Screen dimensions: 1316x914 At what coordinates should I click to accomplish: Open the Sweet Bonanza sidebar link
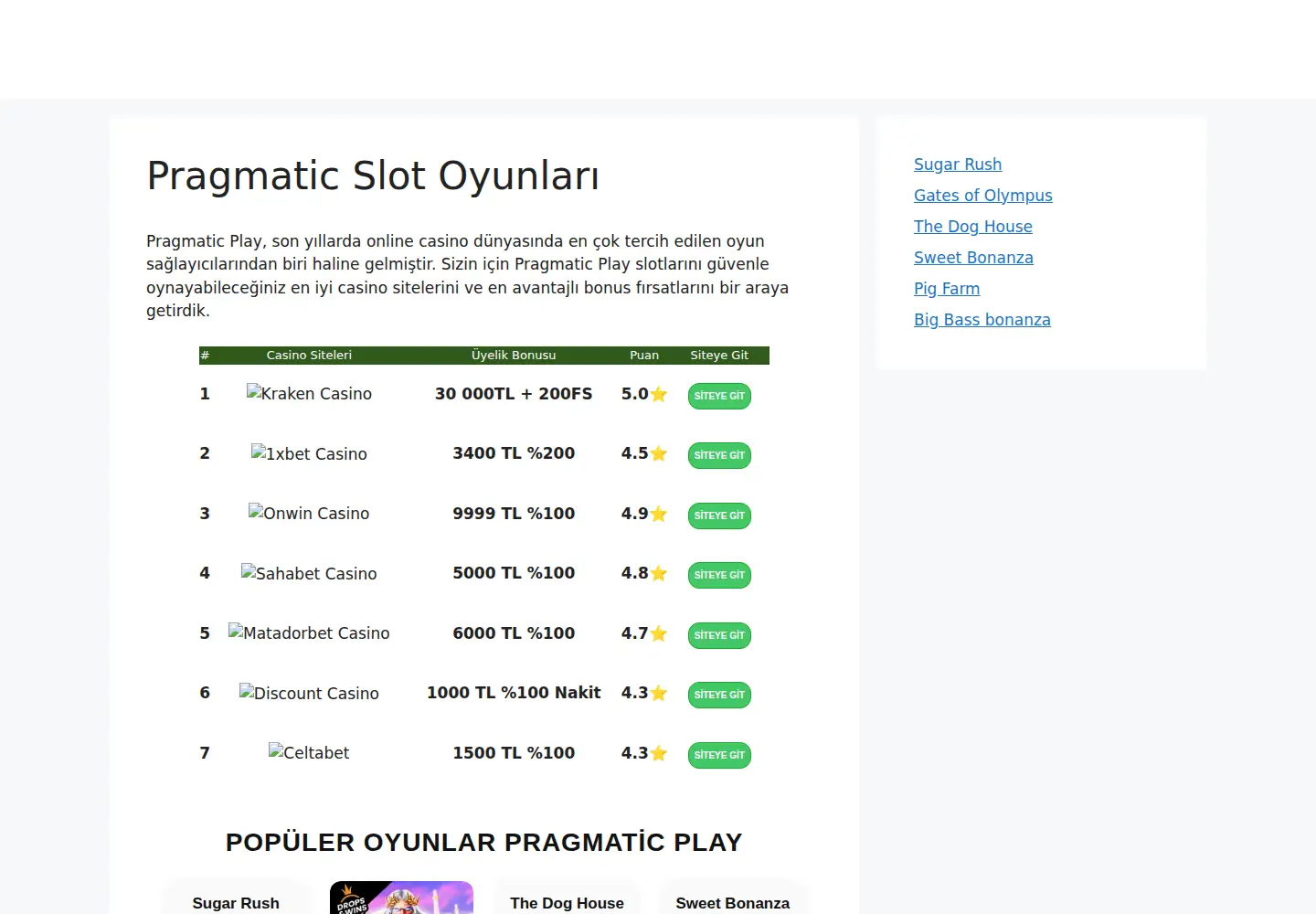pos(973,258)
